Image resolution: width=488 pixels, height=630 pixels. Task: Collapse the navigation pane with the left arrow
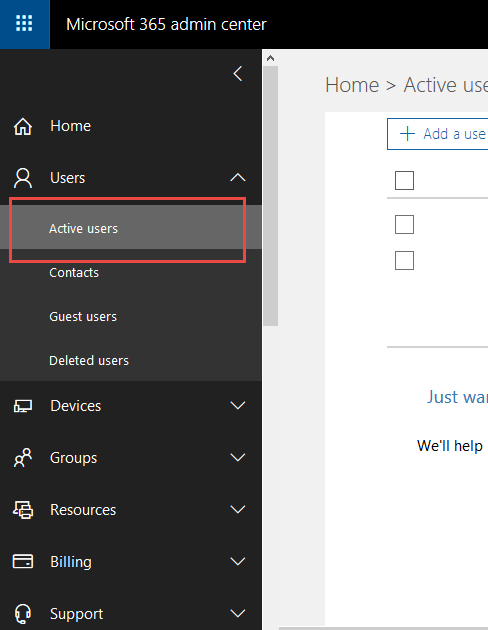(x=238, y=74)
